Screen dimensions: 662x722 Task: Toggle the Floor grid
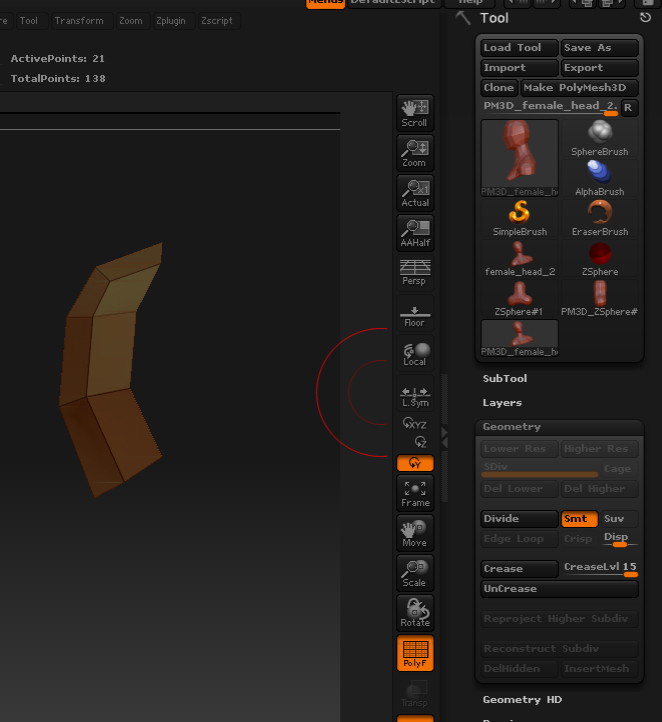point(415,315)
